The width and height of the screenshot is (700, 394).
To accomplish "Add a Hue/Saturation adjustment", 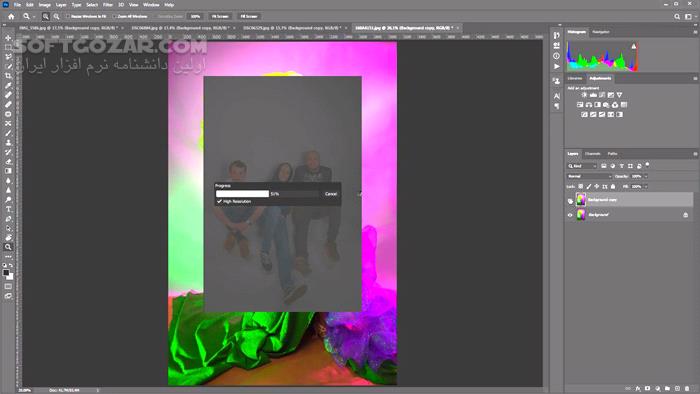I will tap(579, 105).
